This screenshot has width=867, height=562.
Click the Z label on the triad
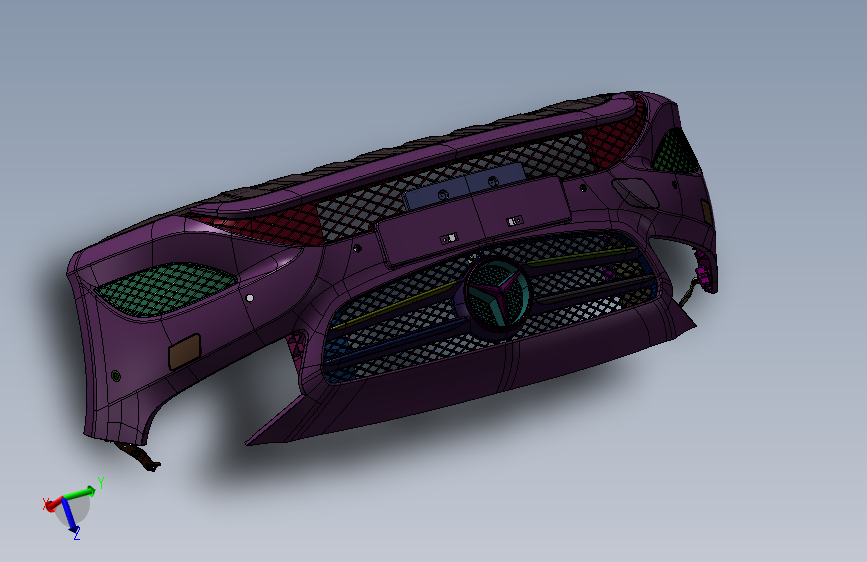point(77,533)
